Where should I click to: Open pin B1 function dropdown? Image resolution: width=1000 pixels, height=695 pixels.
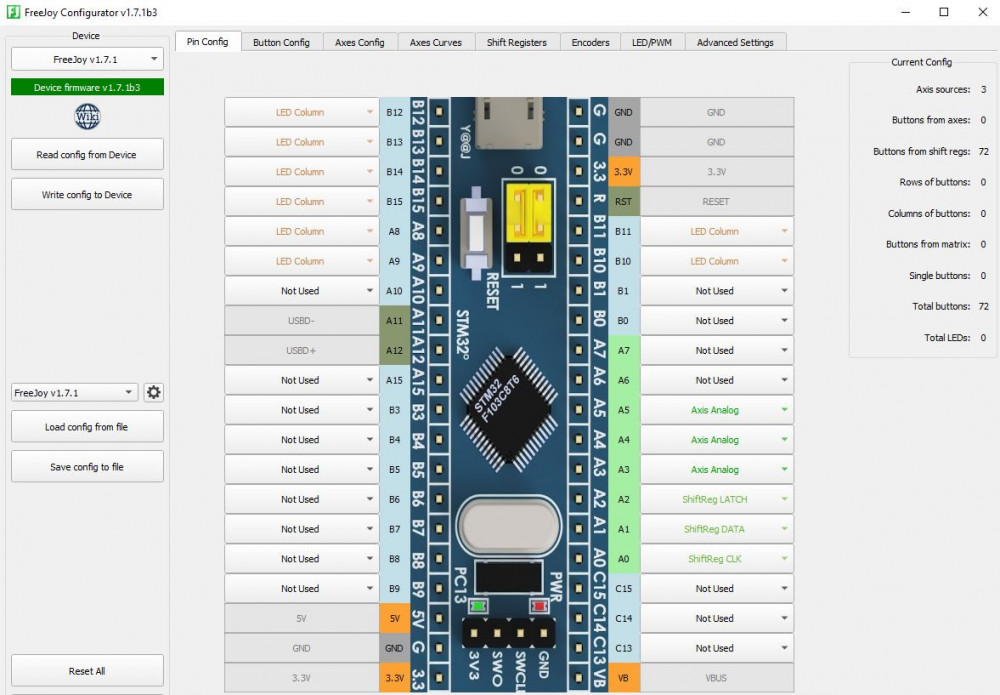pyautogui.click(x=717, y=291)
